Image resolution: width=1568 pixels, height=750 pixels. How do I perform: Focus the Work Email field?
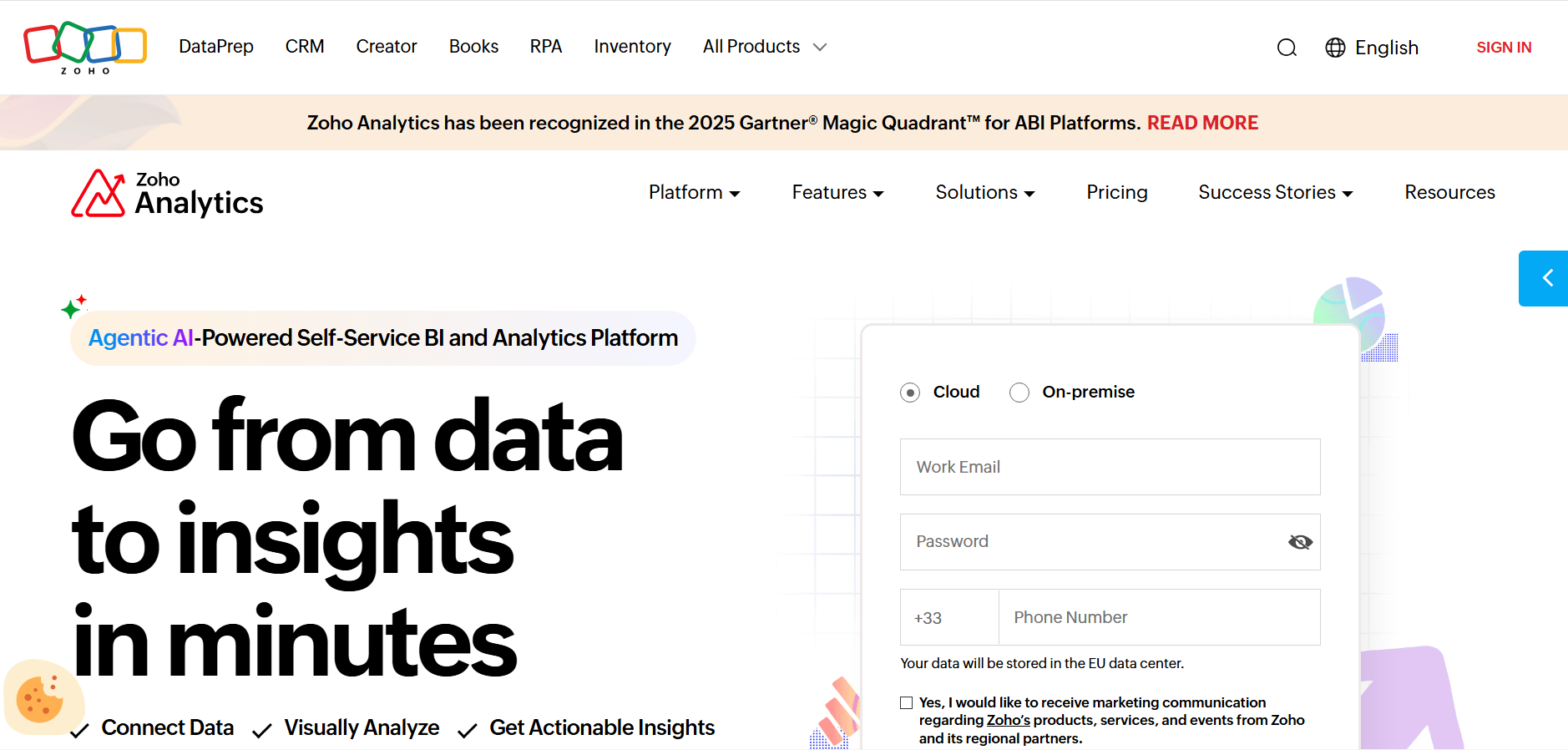point(1110,467)
